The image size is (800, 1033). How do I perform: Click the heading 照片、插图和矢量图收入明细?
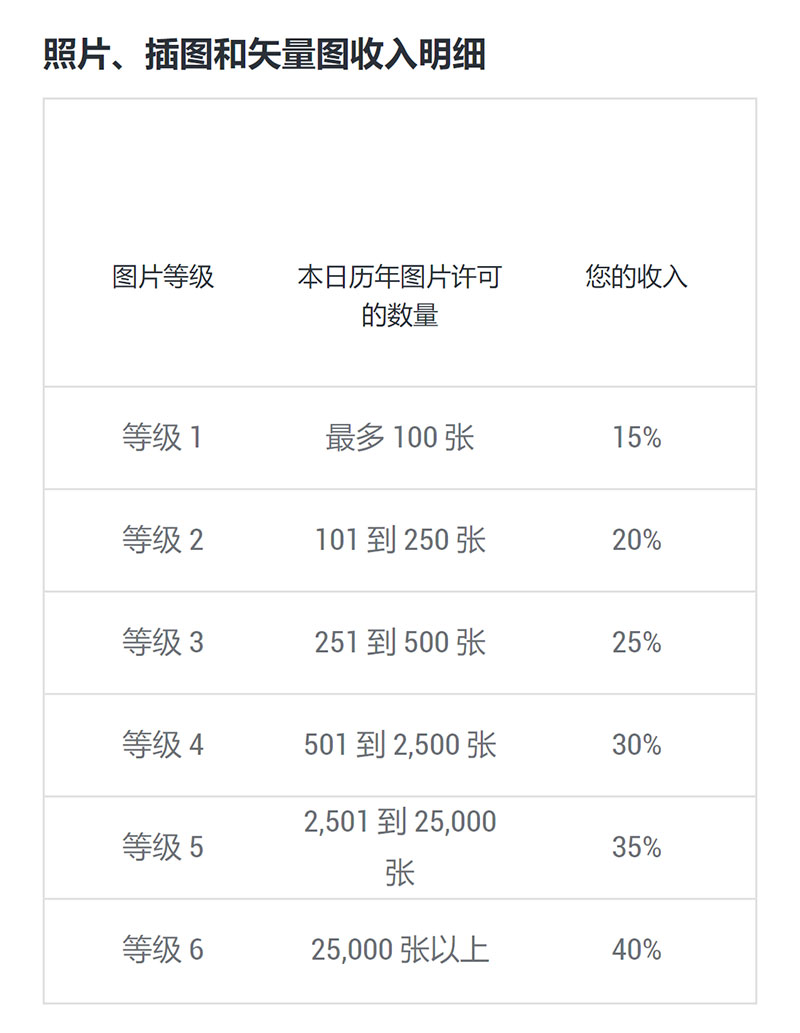click(264, 54)
